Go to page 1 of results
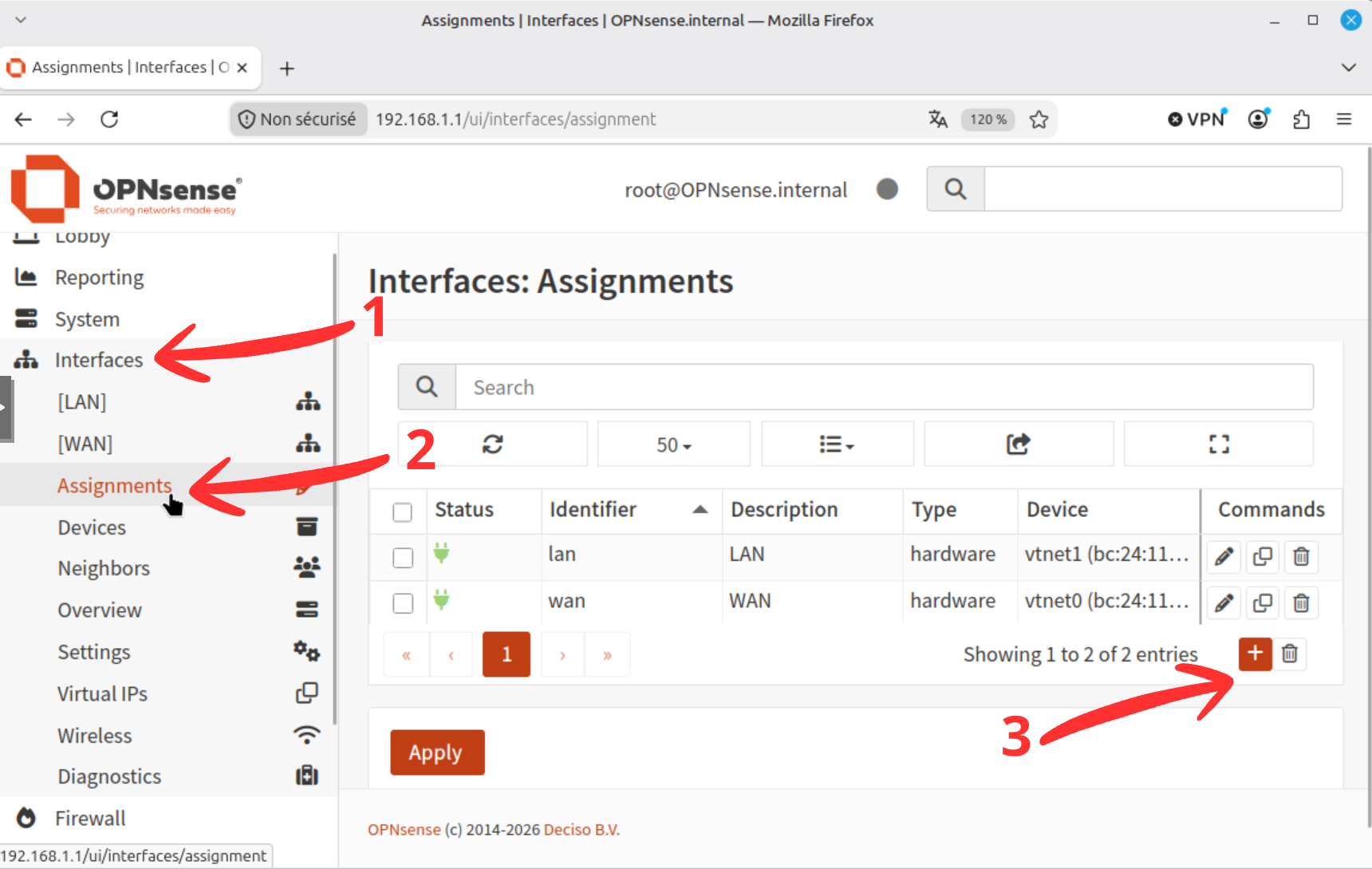 click(x=507, y=654)
